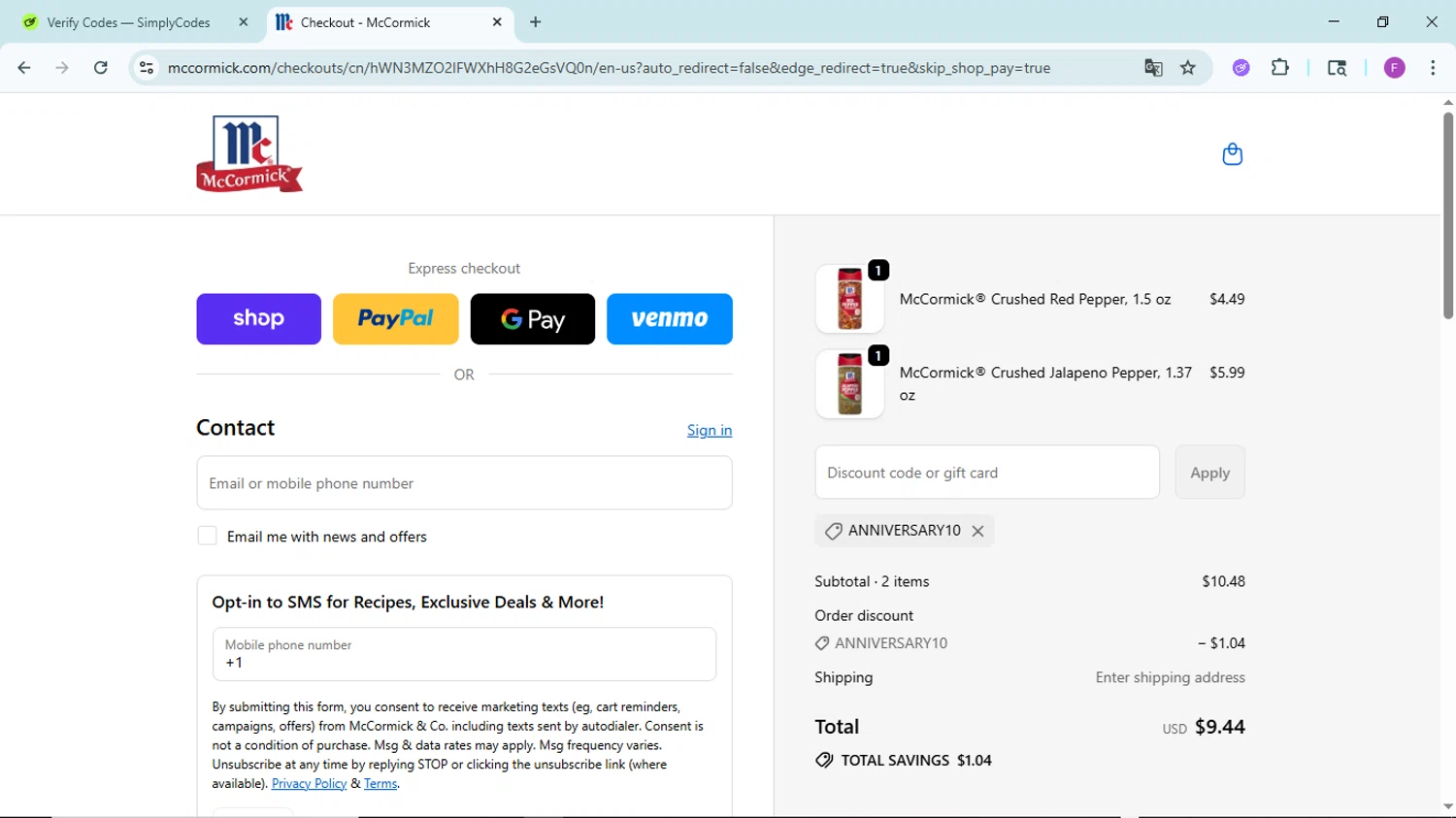Open the Terms link
Screen dimensions: 1456x818
(x=381, y=784)
